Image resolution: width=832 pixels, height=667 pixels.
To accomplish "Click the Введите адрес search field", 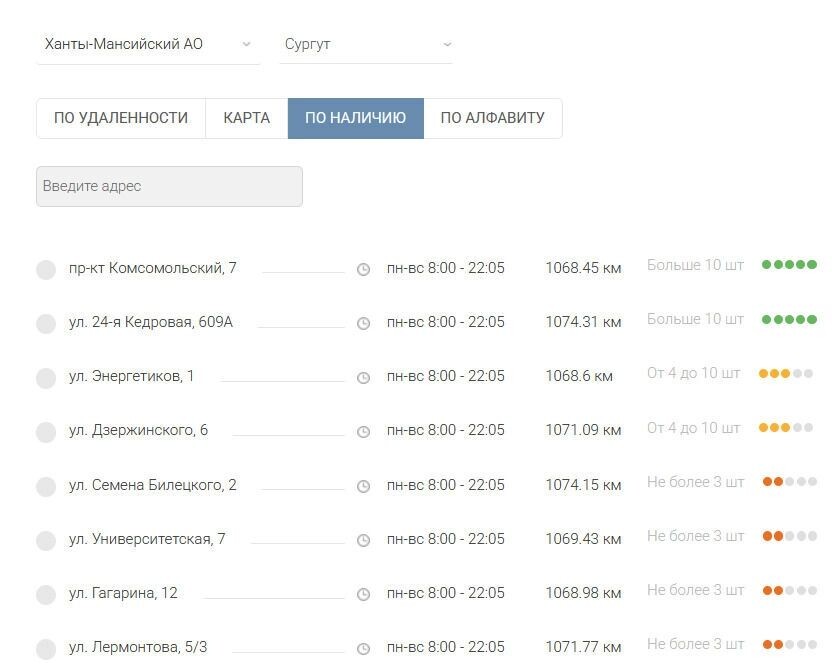I will (168, 186).
